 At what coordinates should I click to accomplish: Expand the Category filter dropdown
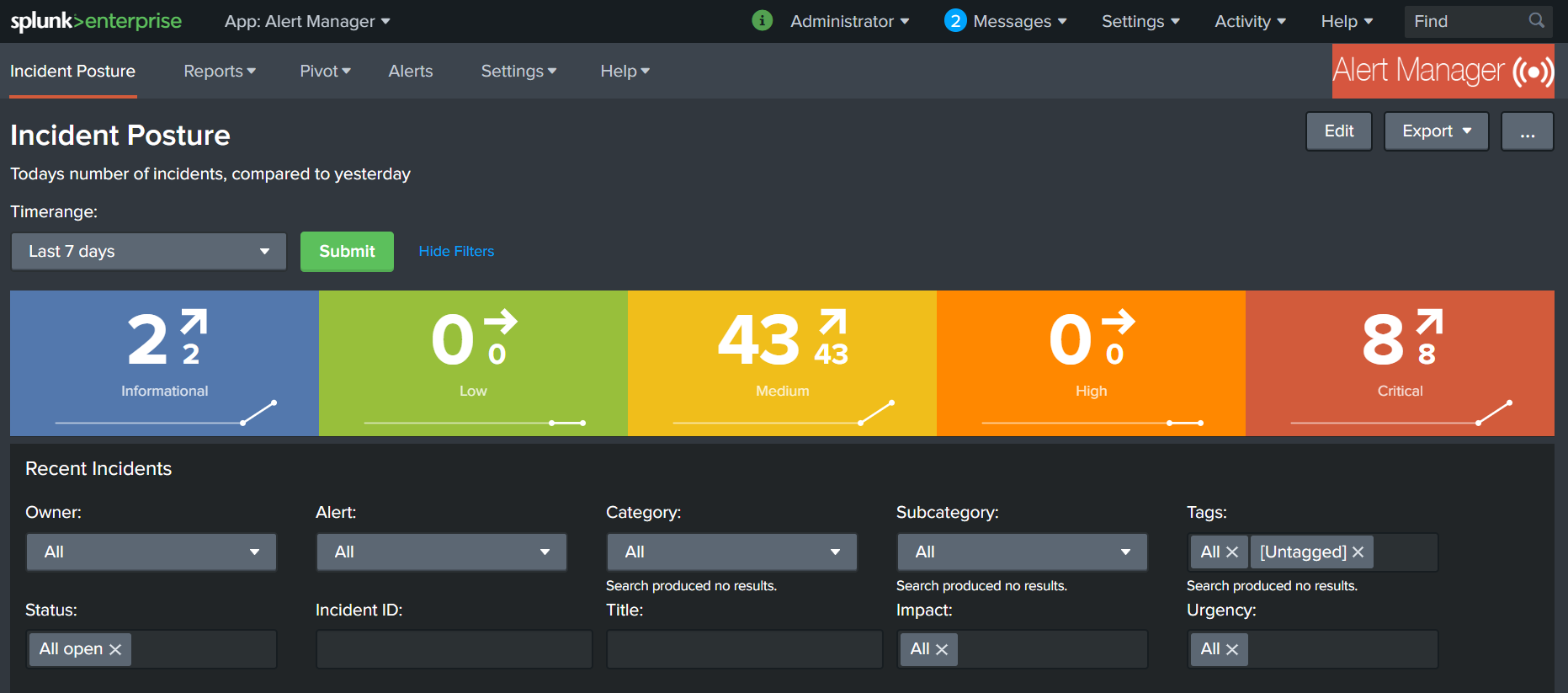click(x=732, y=552)
